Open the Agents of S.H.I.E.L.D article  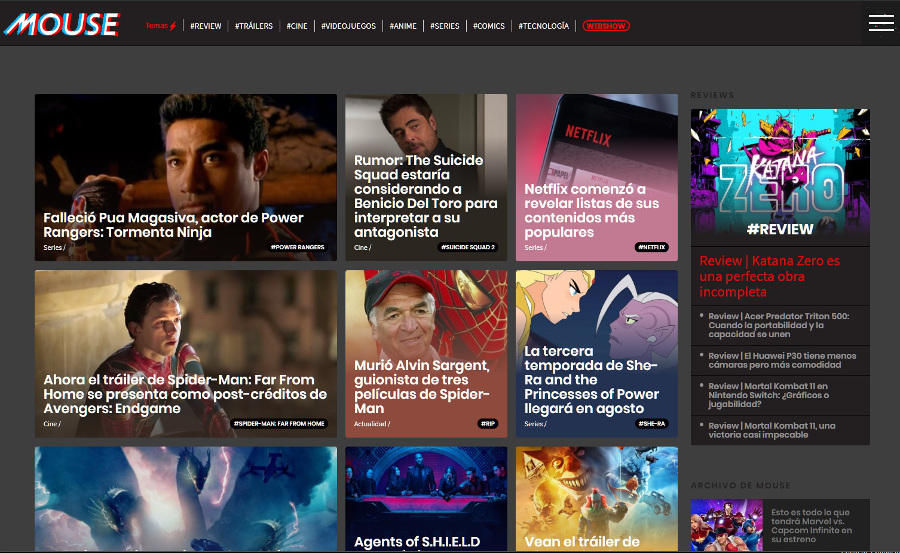[x=426, y=498]
